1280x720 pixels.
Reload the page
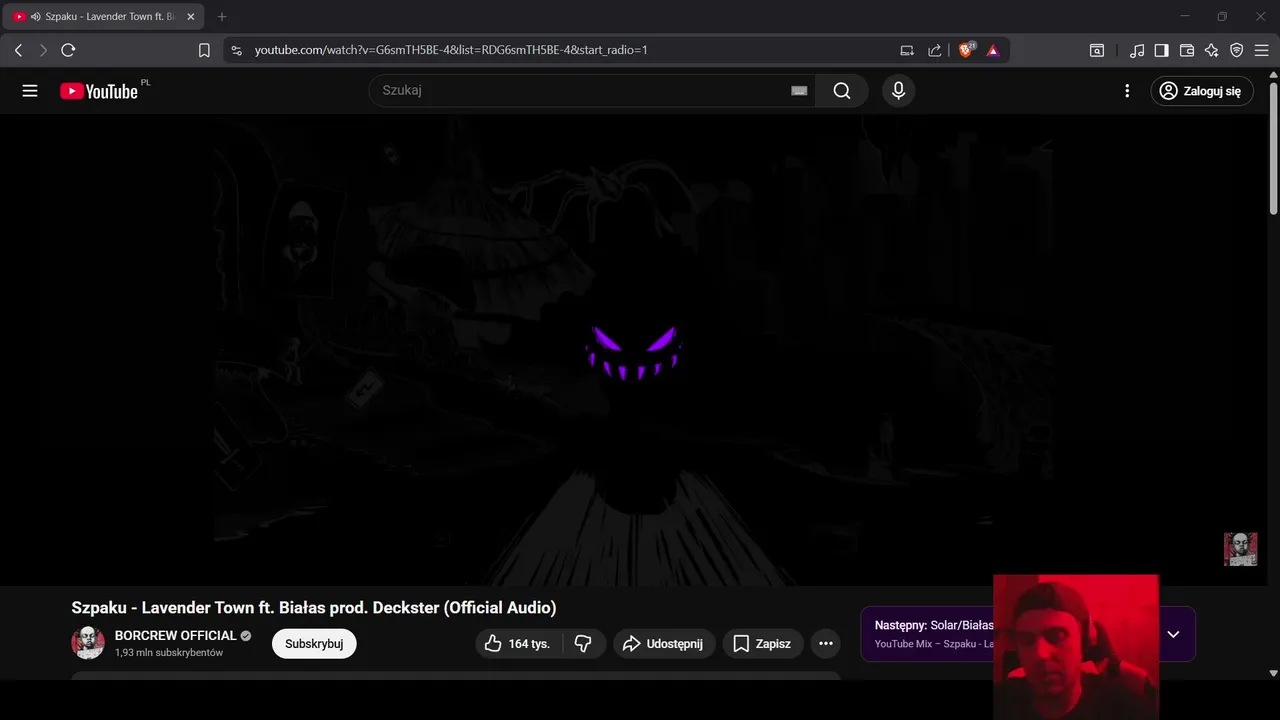[x=68, y=50]
